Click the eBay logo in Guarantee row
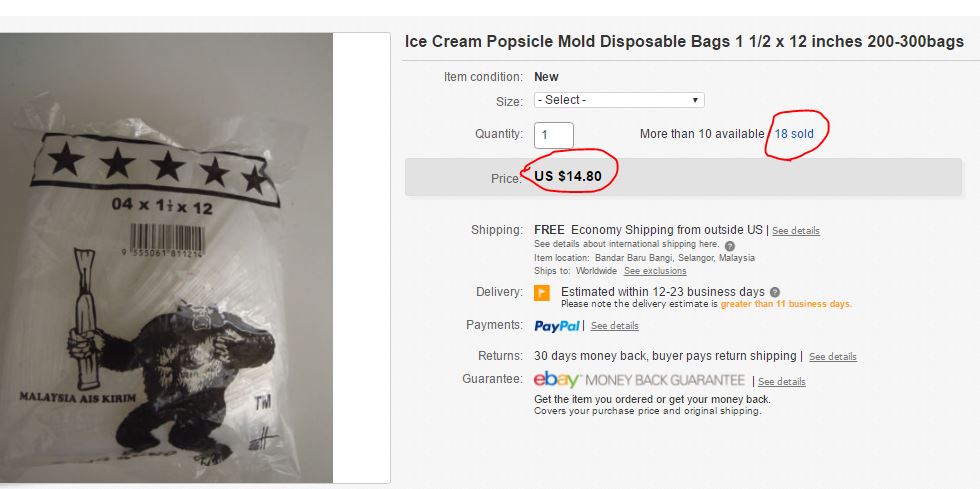The height and width of the screenshot is (489, 980). (x=557, y=380)
